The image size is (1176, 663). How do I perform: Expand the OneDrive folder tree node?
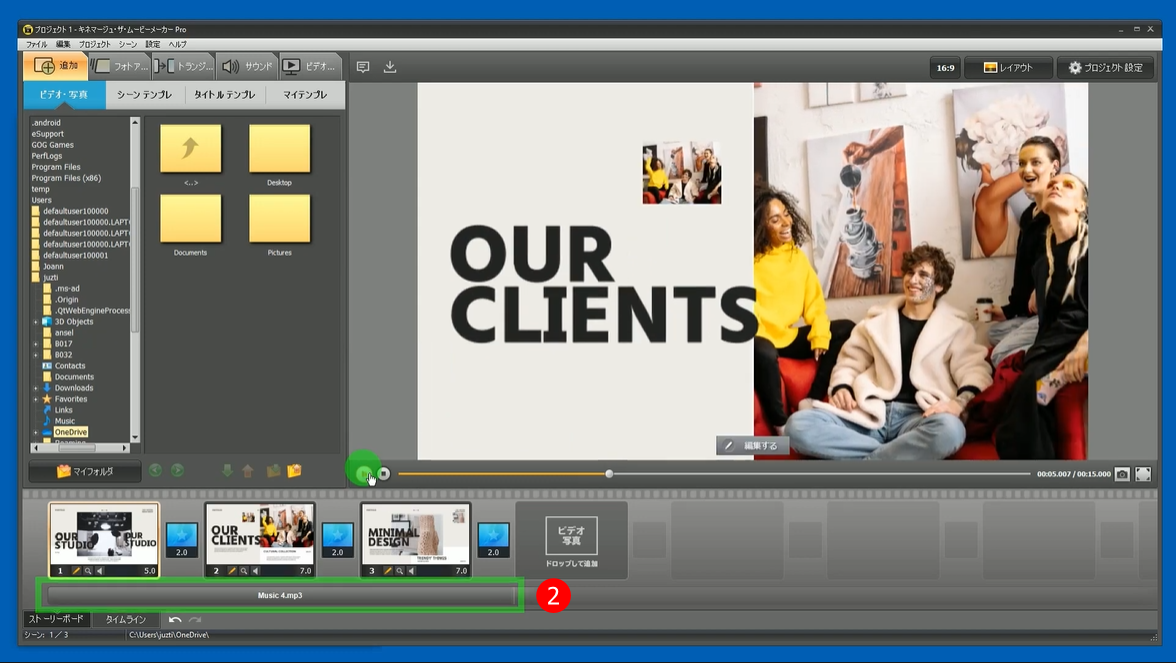[36, 432]
